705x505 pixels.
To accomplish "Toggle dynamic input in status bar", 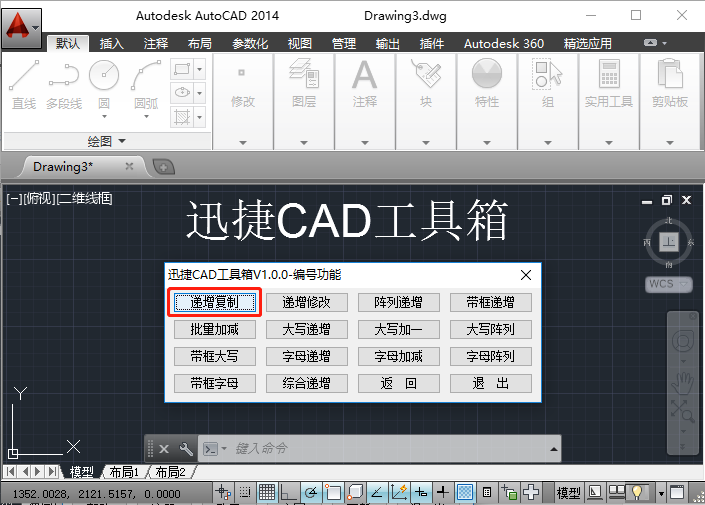I will tap(421, 492).
